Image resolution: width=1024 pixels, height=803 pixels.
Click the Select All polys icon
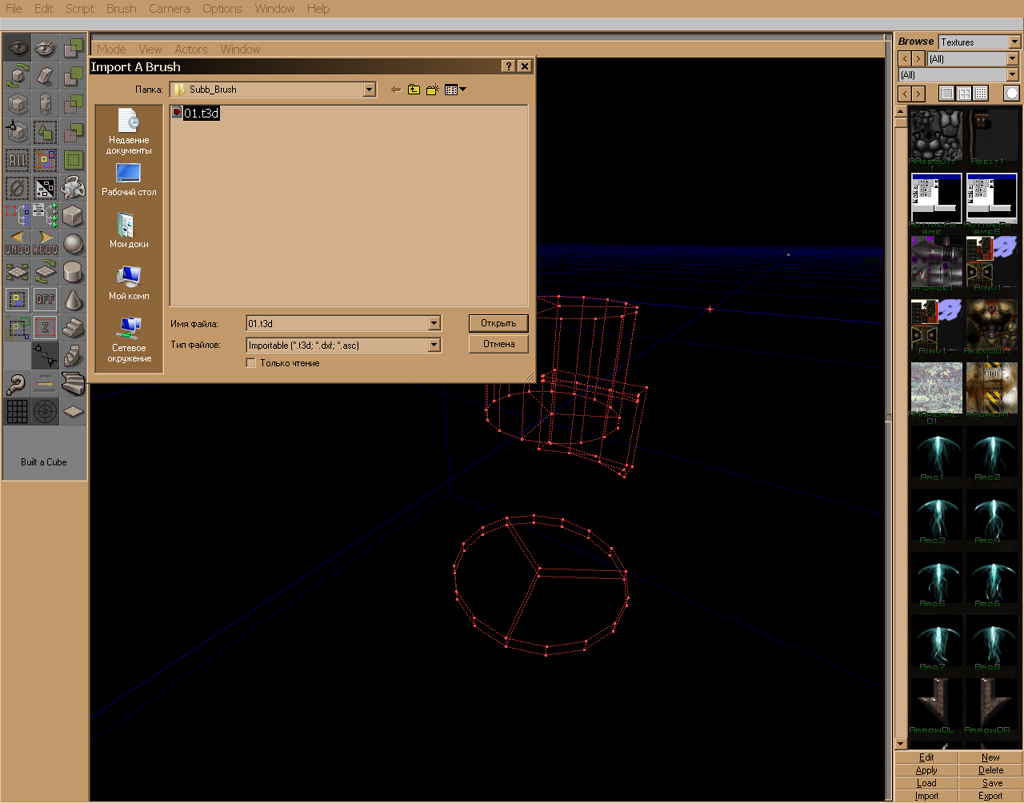(x=17, y=159)
